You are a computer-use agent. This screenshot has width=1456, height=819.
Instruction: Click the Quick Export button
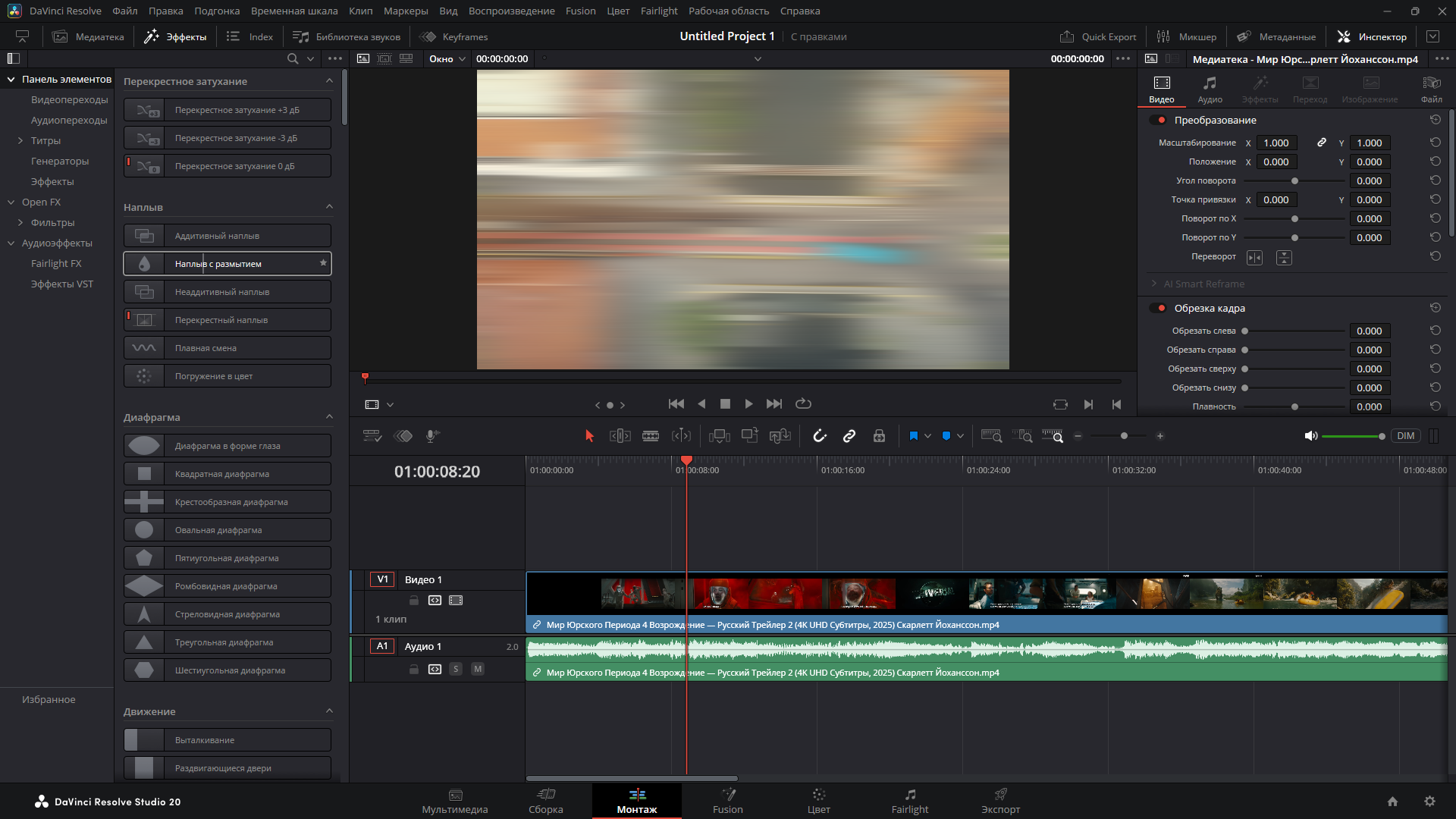click(x=1098, y=36)
